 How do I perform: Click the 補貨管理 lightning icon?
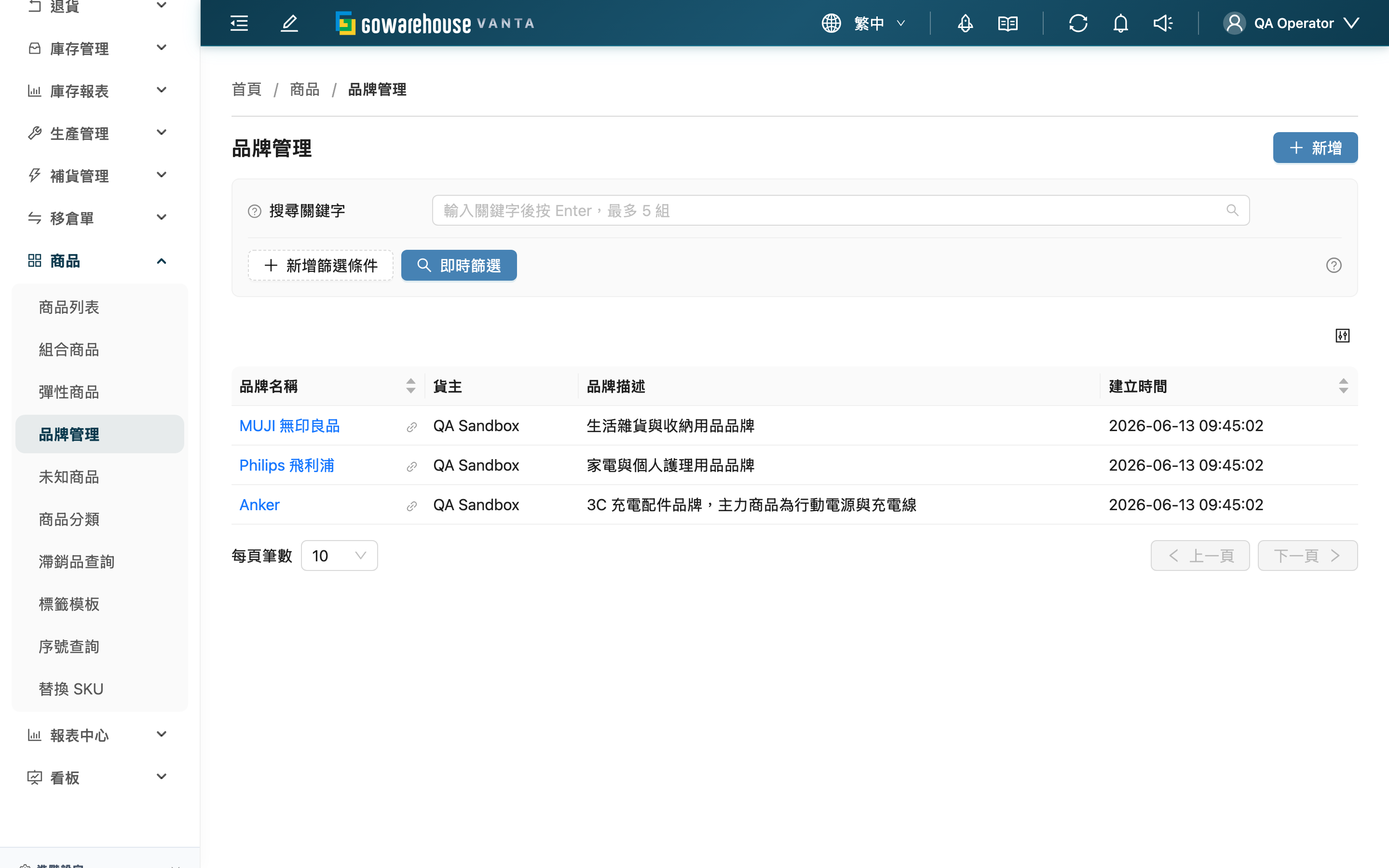pyautogui.click(x=34, y=176)
